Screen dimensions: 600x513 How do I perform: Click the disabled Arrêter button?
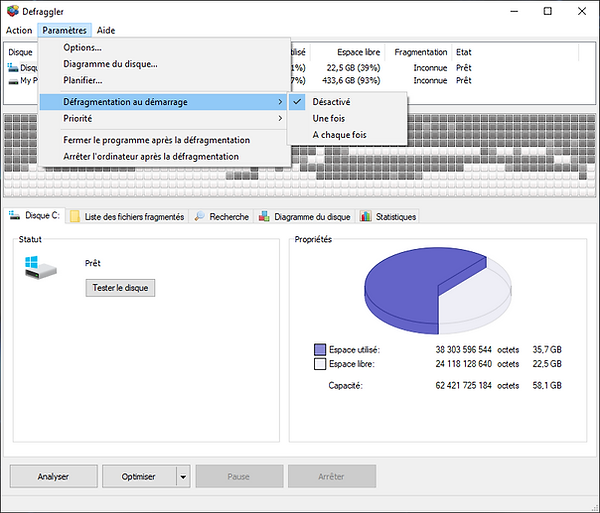point(332,477)
